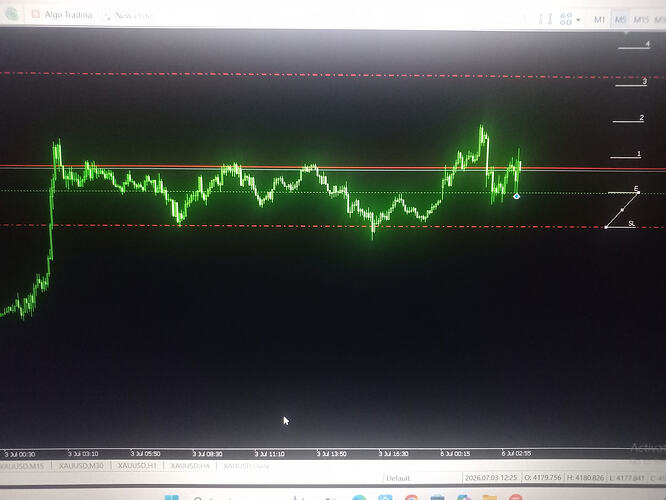This screenshot has width=666, height=500.
Task: Switch to the XAUUSD,H4 chart tab
Action: point(190,466)
